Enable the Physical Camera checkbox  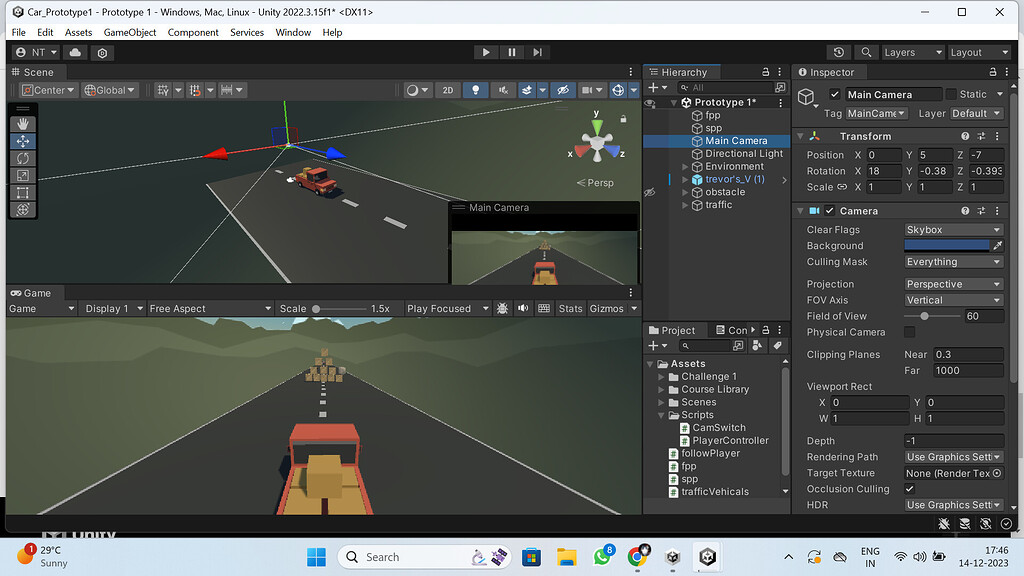click(909, 332)
